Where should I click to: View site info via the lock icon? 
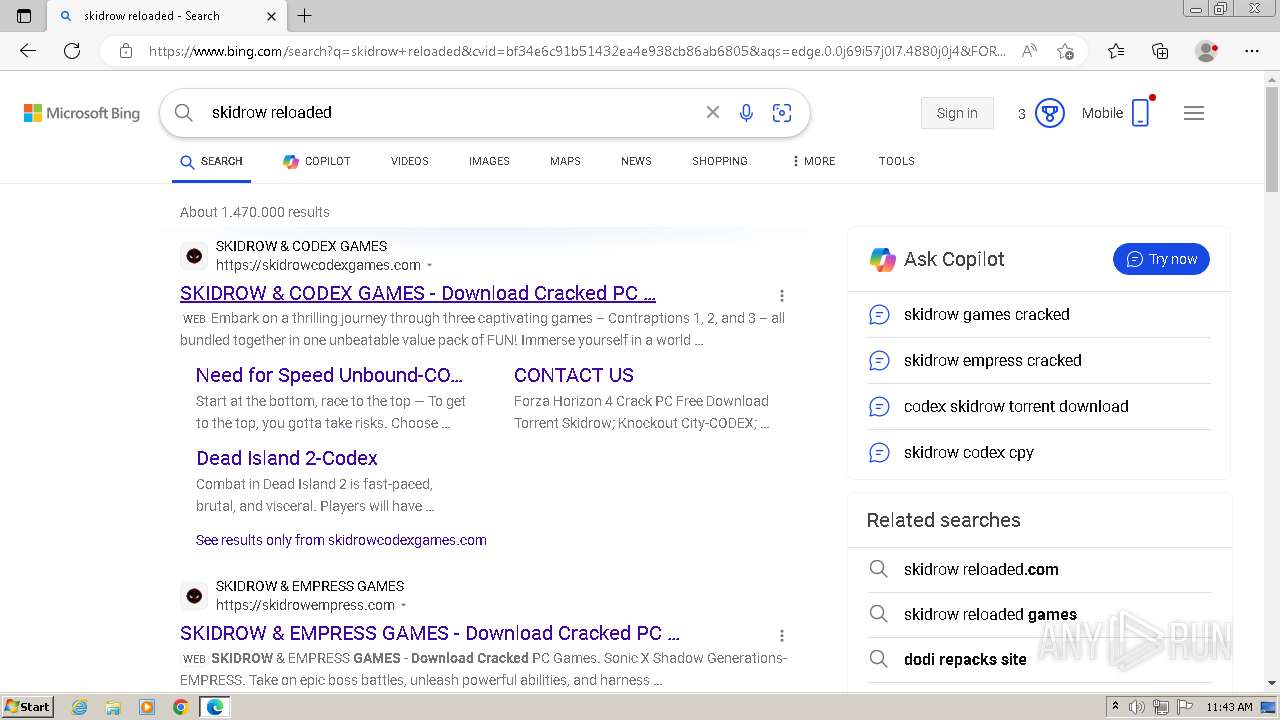click(x=125, y=51)
